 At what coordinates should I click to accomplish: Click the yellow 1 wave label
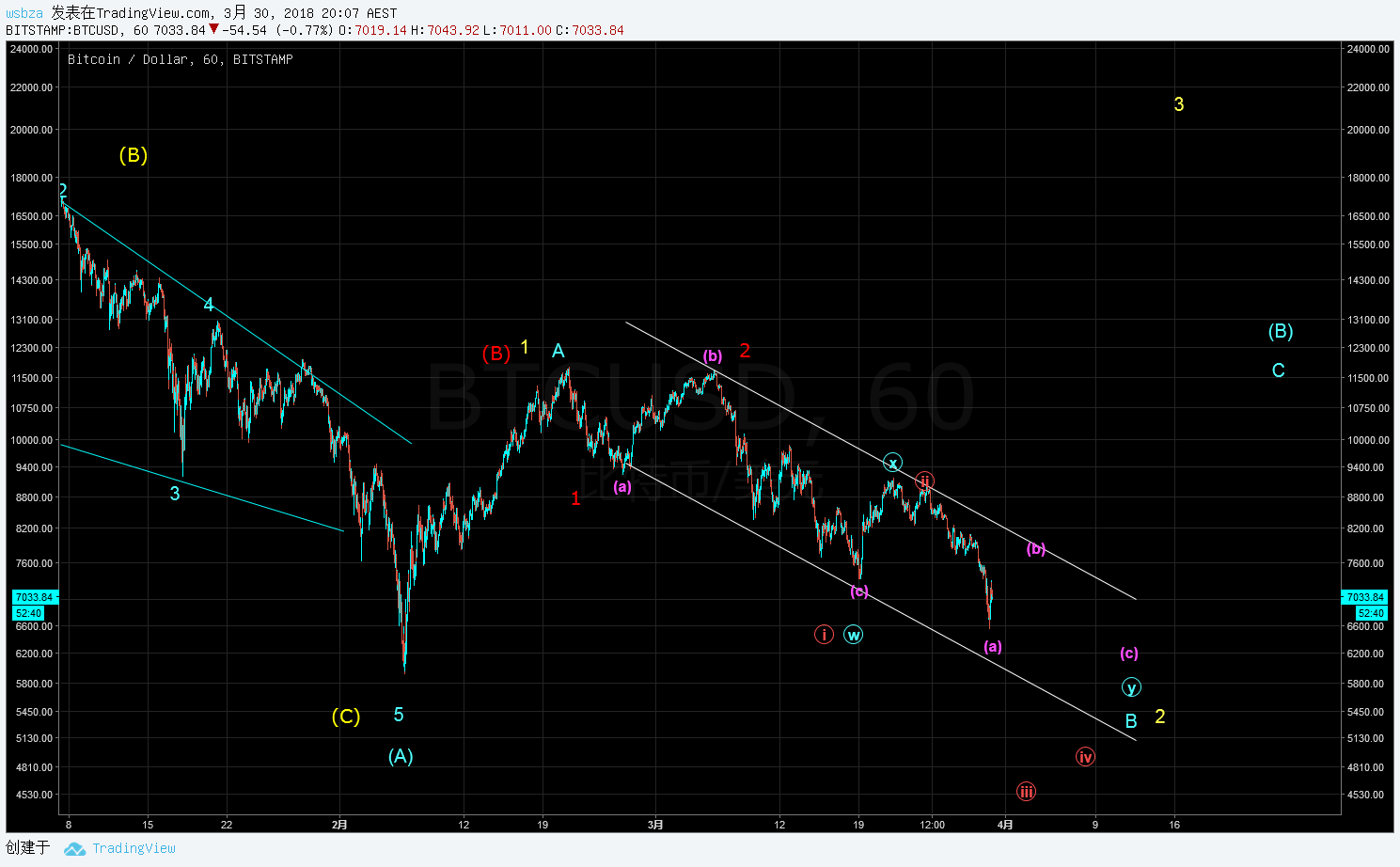click(x=525, y=347)
